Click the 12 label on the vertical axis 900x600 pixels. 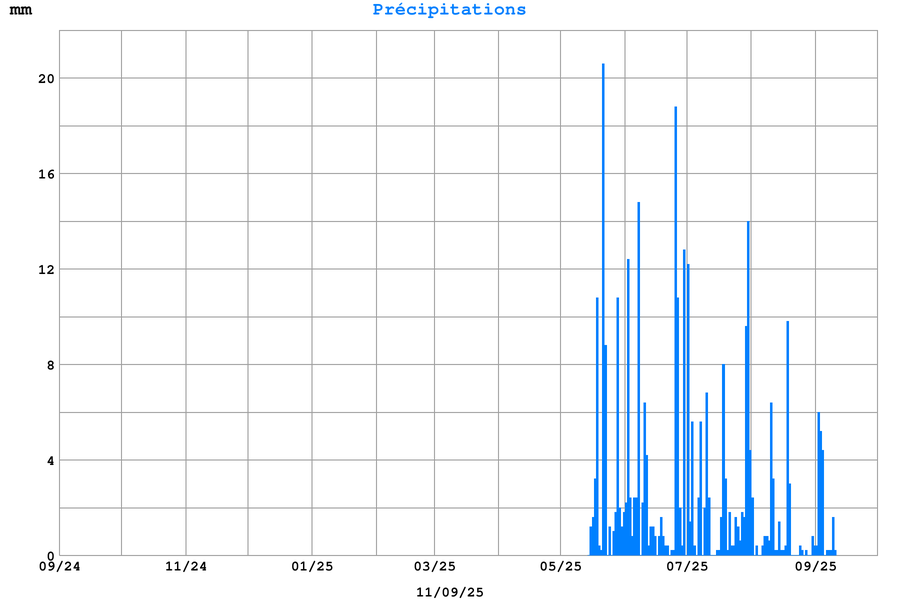click(45, 269)
